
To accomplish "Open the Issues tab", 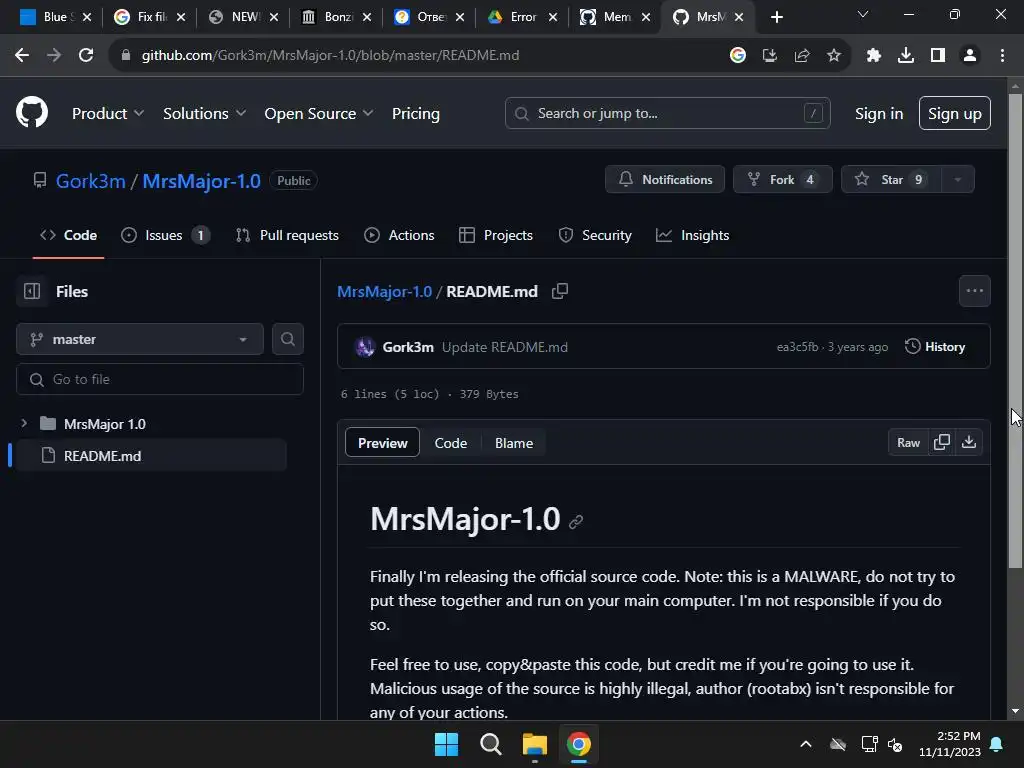I will (x=165, y=235).
